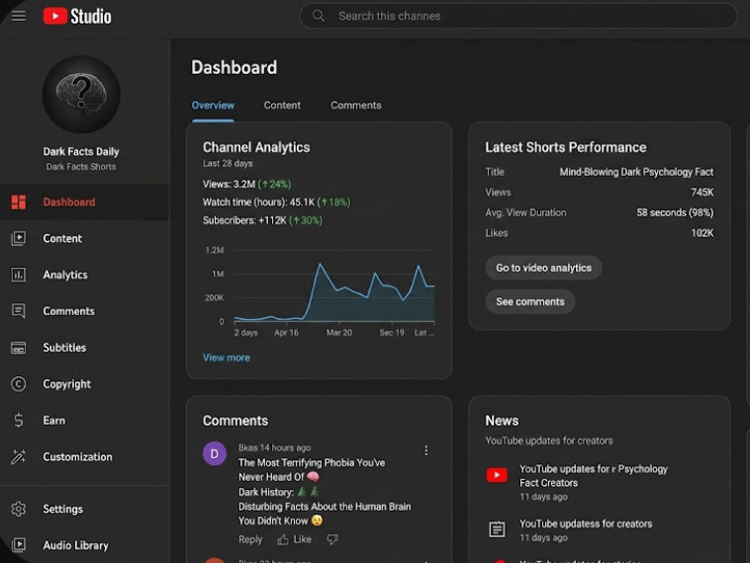Image resolution: width=750 pixels, height=563 pixels.
Task: Click the red YouTube news icon
Action: click(497, 475)
